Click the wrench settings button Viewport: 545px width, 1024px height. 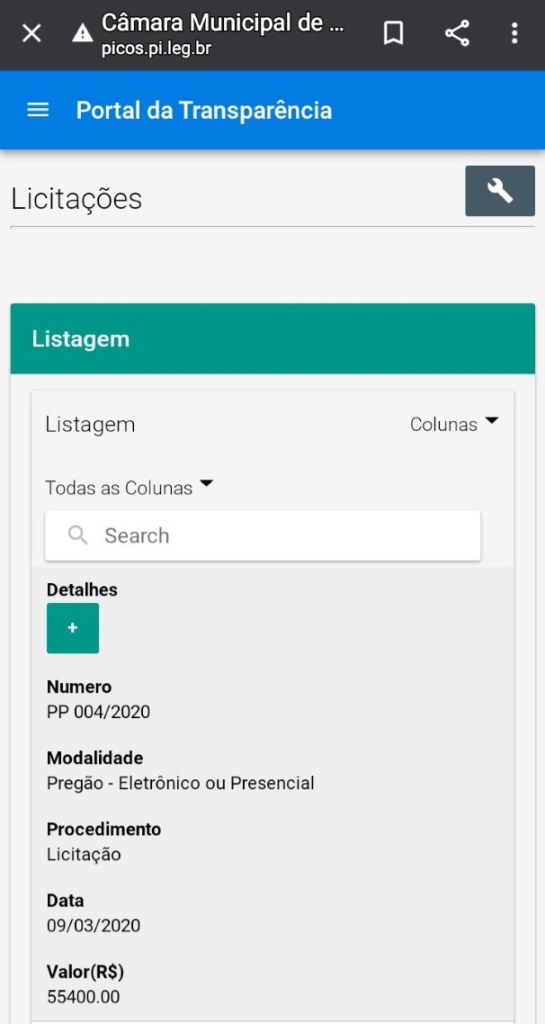coord(500,191)
